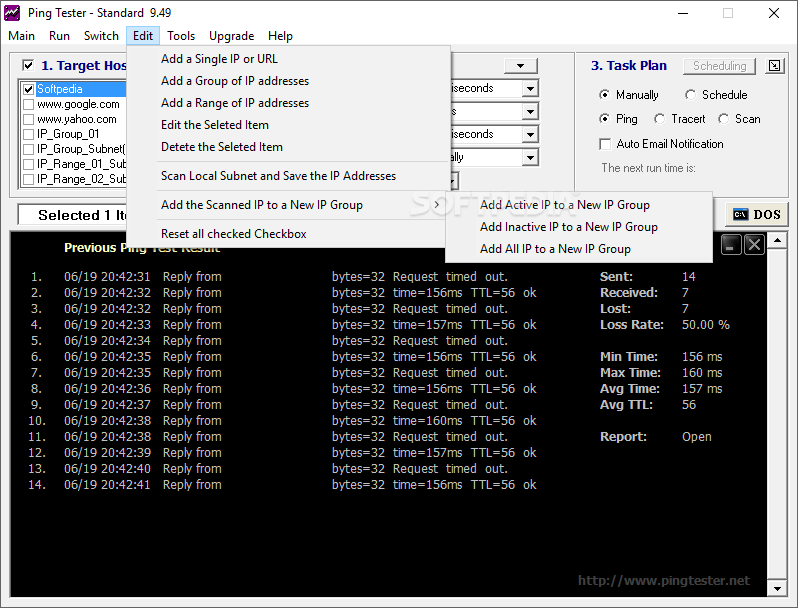Select the Scan radio button

(x=723, y=119)
